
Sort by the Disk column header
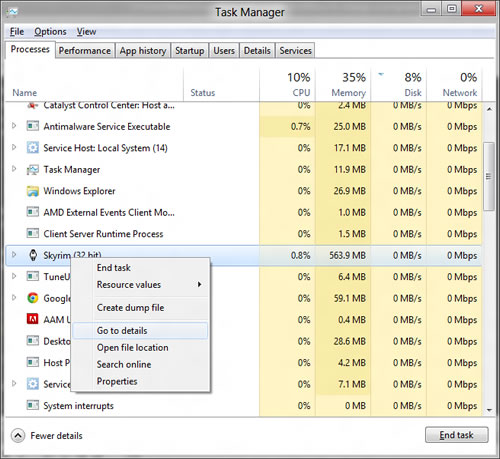(399, 84)
